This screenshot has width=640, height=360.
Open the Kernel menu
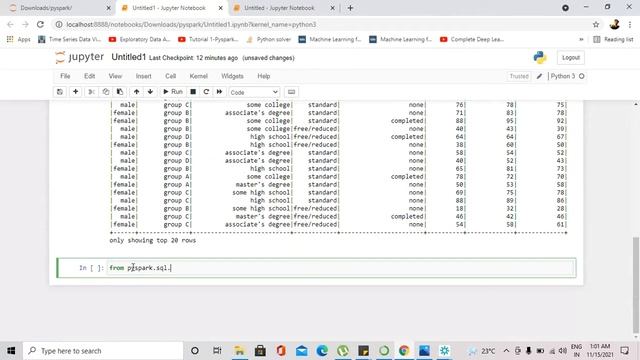point(198,76)
